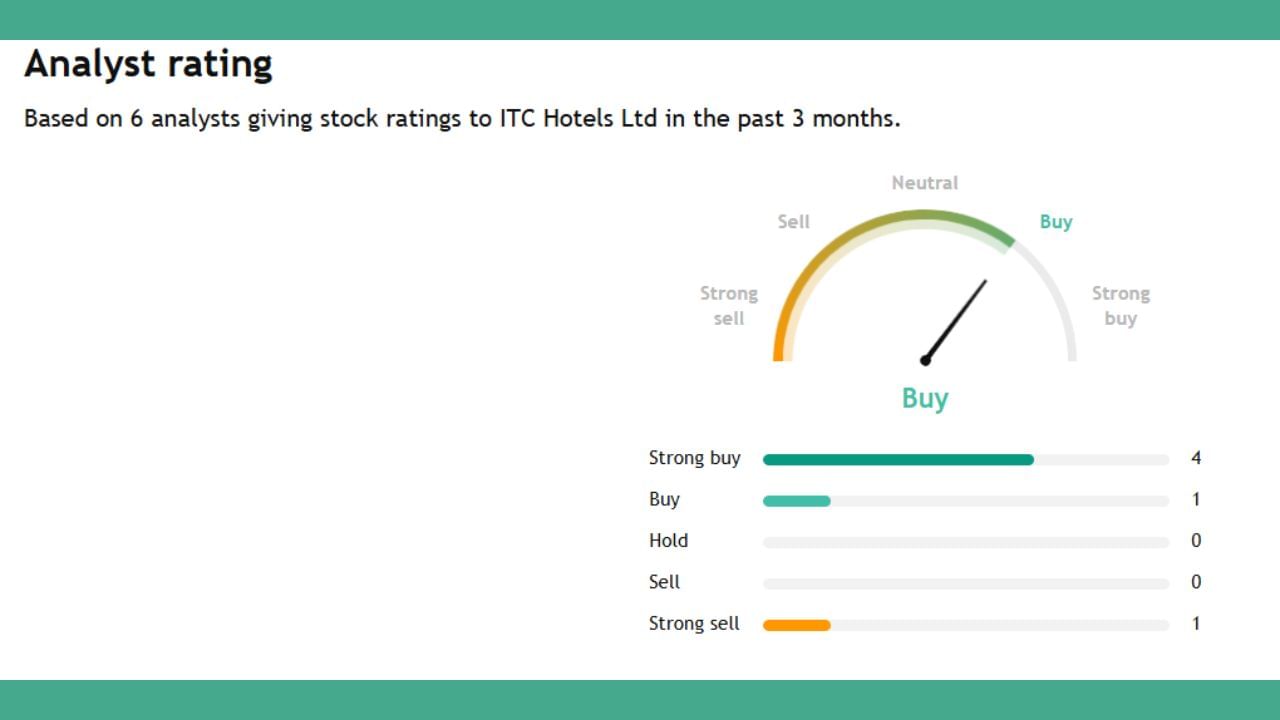Click the Neutral label above the gauge

[925, 183]
